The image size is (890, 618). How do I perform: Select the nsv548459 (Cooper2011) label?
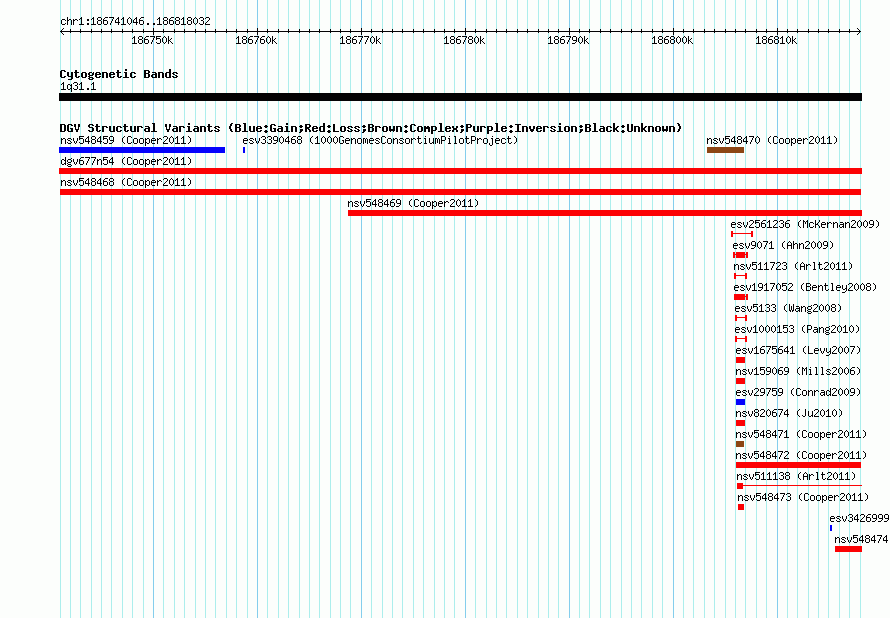(126, 140)
